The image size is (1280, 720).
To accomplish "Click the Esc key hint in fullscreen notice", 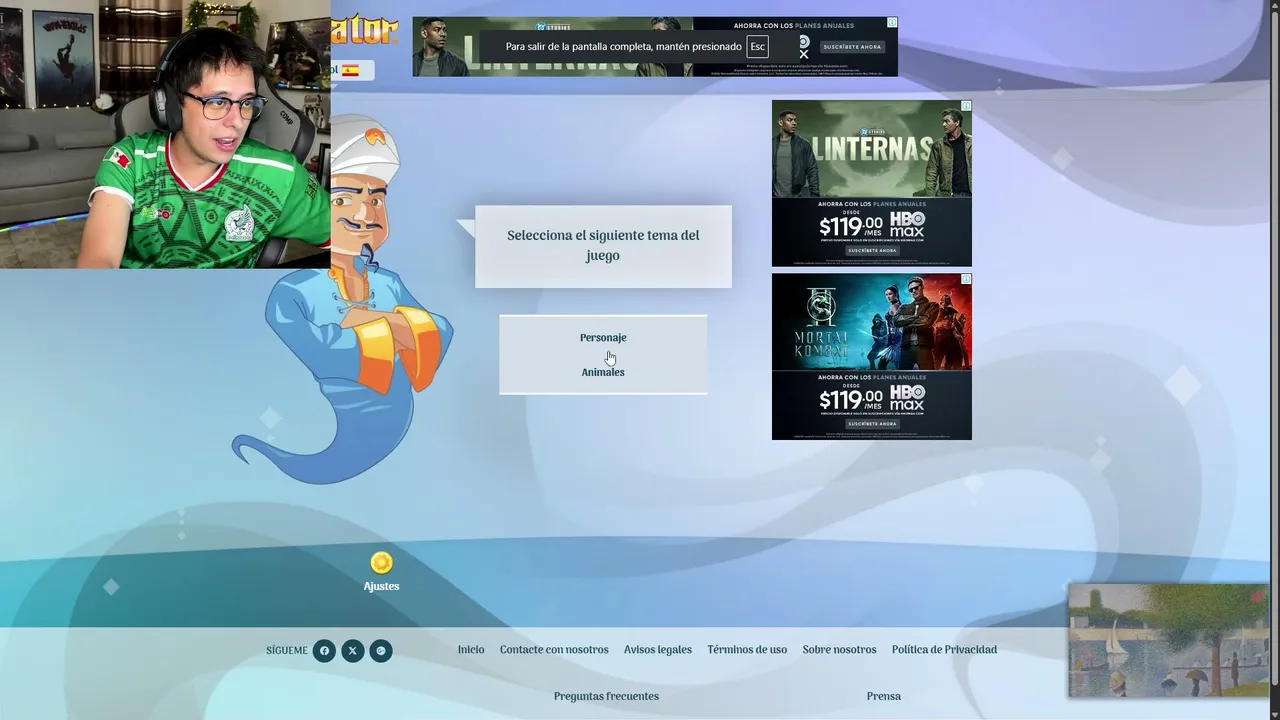I will click(758, 47).
